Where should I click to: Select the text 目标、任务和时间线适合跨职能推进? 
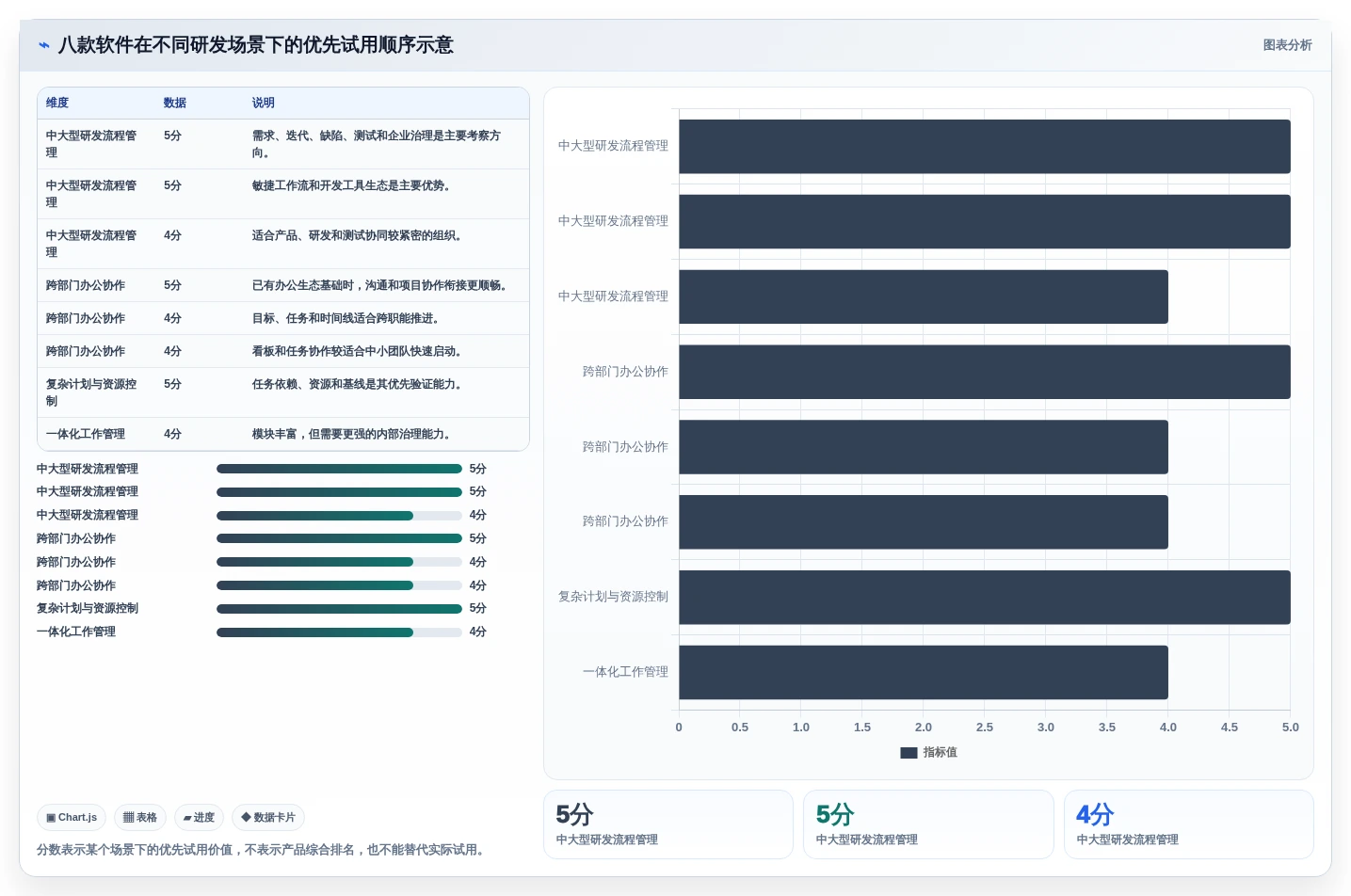pyautogui.click(x=348, y=318)
